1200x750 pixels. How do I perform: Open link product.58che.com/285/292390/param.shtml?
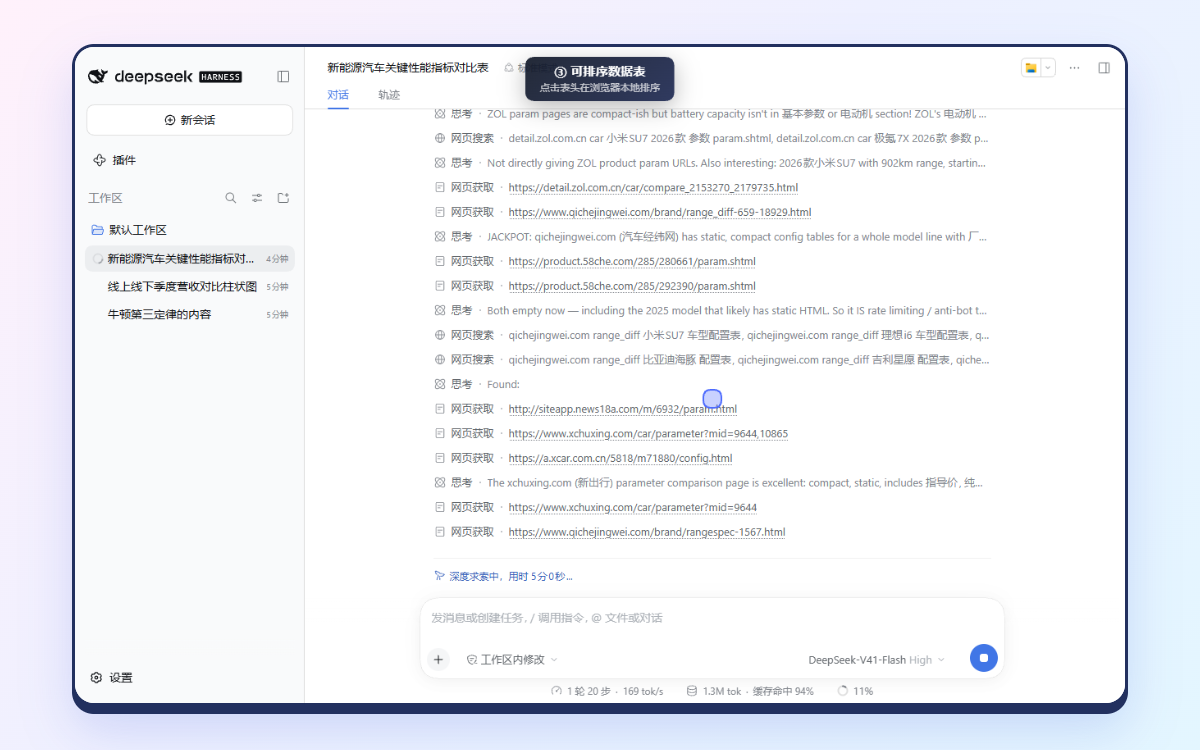click(632, 286)
